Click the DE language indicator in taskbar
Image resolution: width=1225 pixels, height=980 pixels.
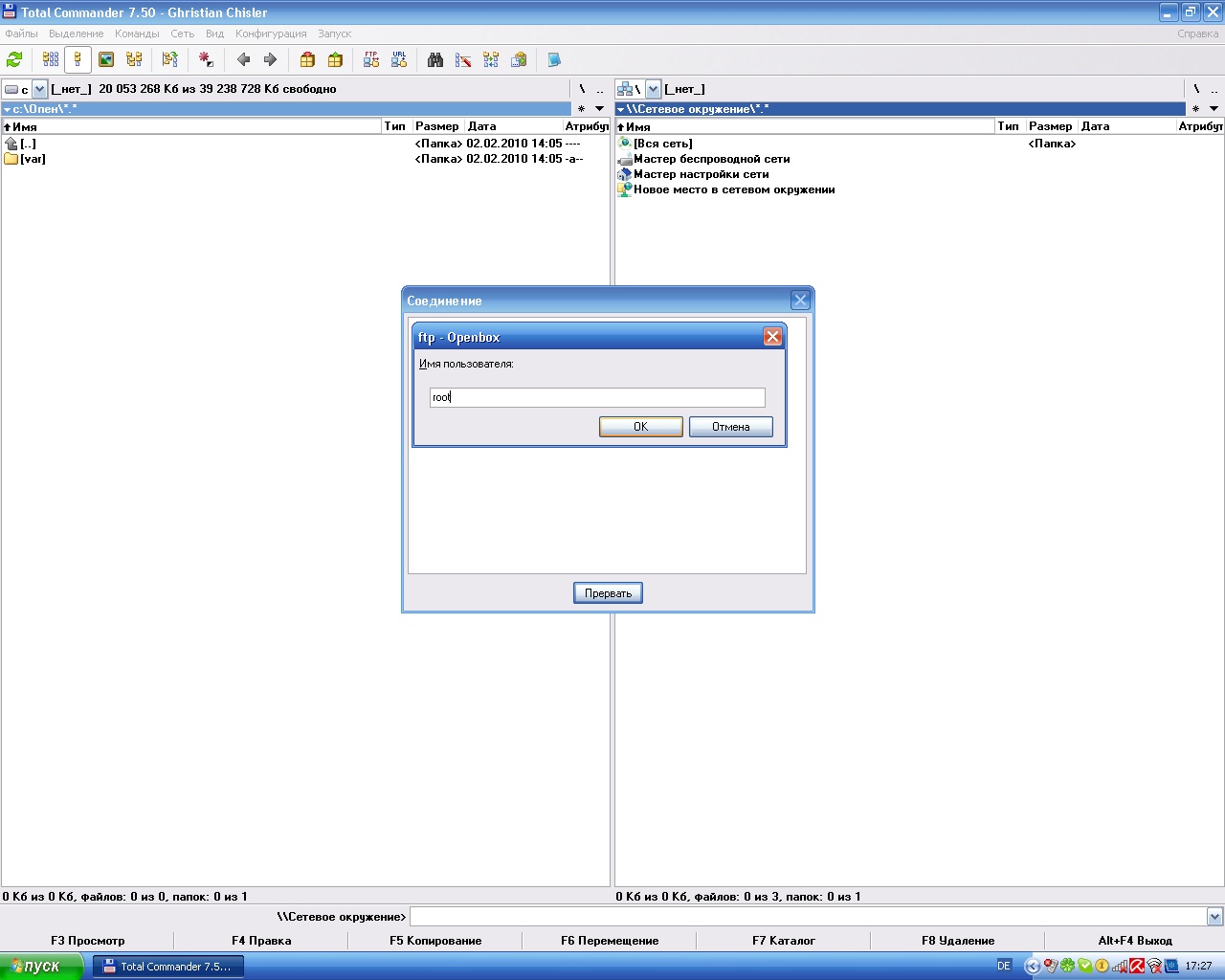coord(1004,967)
